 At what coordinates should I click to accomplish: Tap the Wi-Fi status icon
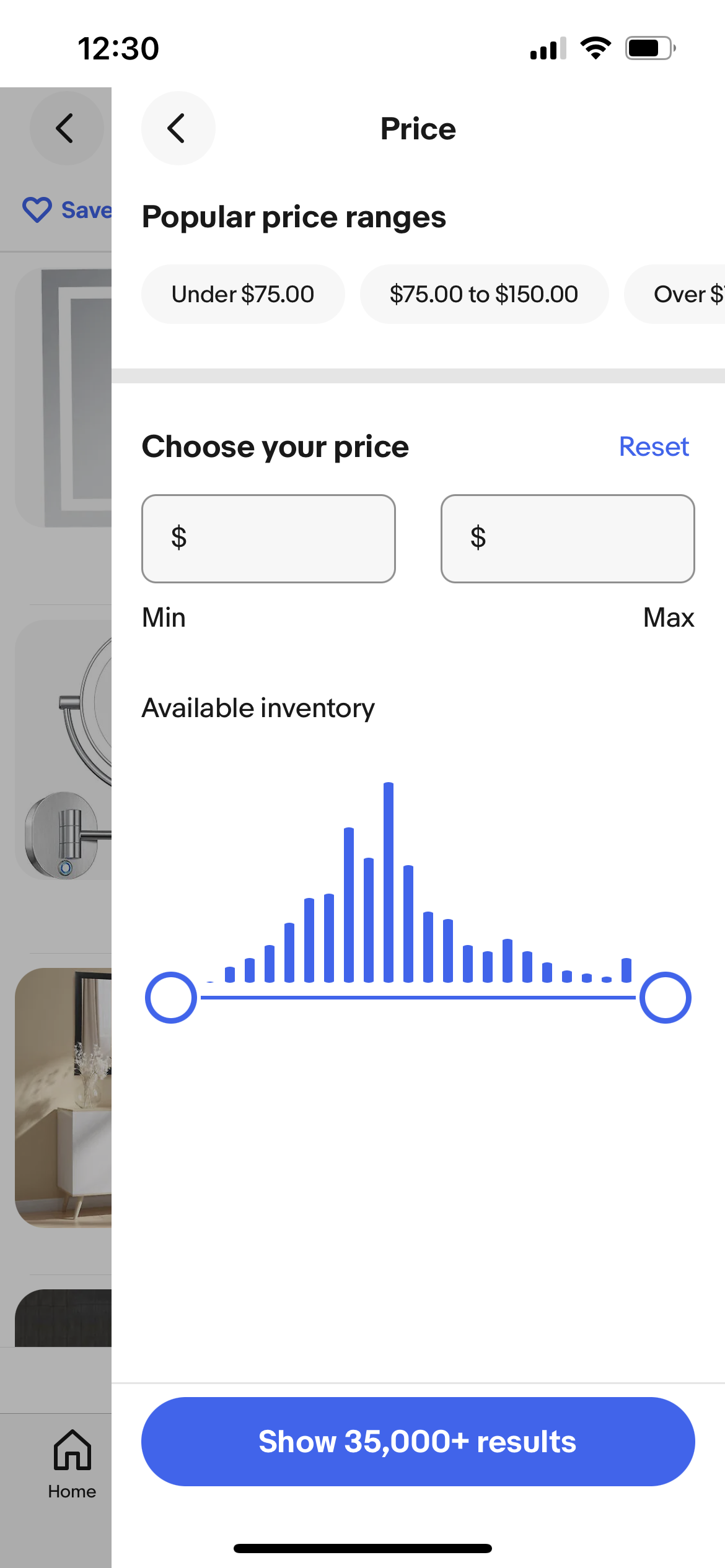(x=595, y=48)
